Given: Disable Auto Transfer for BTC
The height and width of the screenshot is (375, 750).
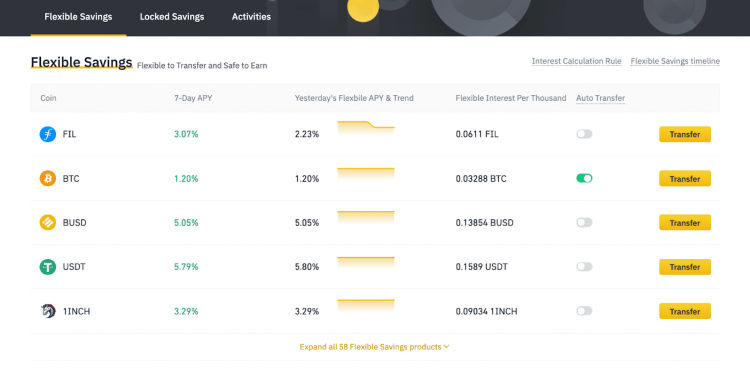Looking at the screenshot, I should (x=584, y=178).
